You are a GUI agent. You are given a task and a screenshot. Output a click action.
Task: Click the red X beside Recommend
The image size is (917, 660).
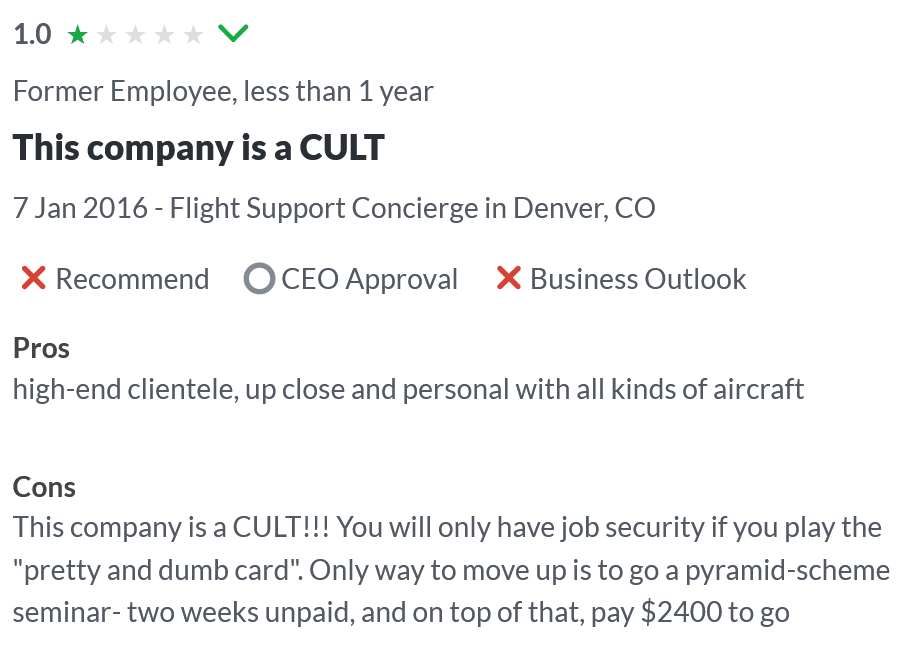(33, 278)
